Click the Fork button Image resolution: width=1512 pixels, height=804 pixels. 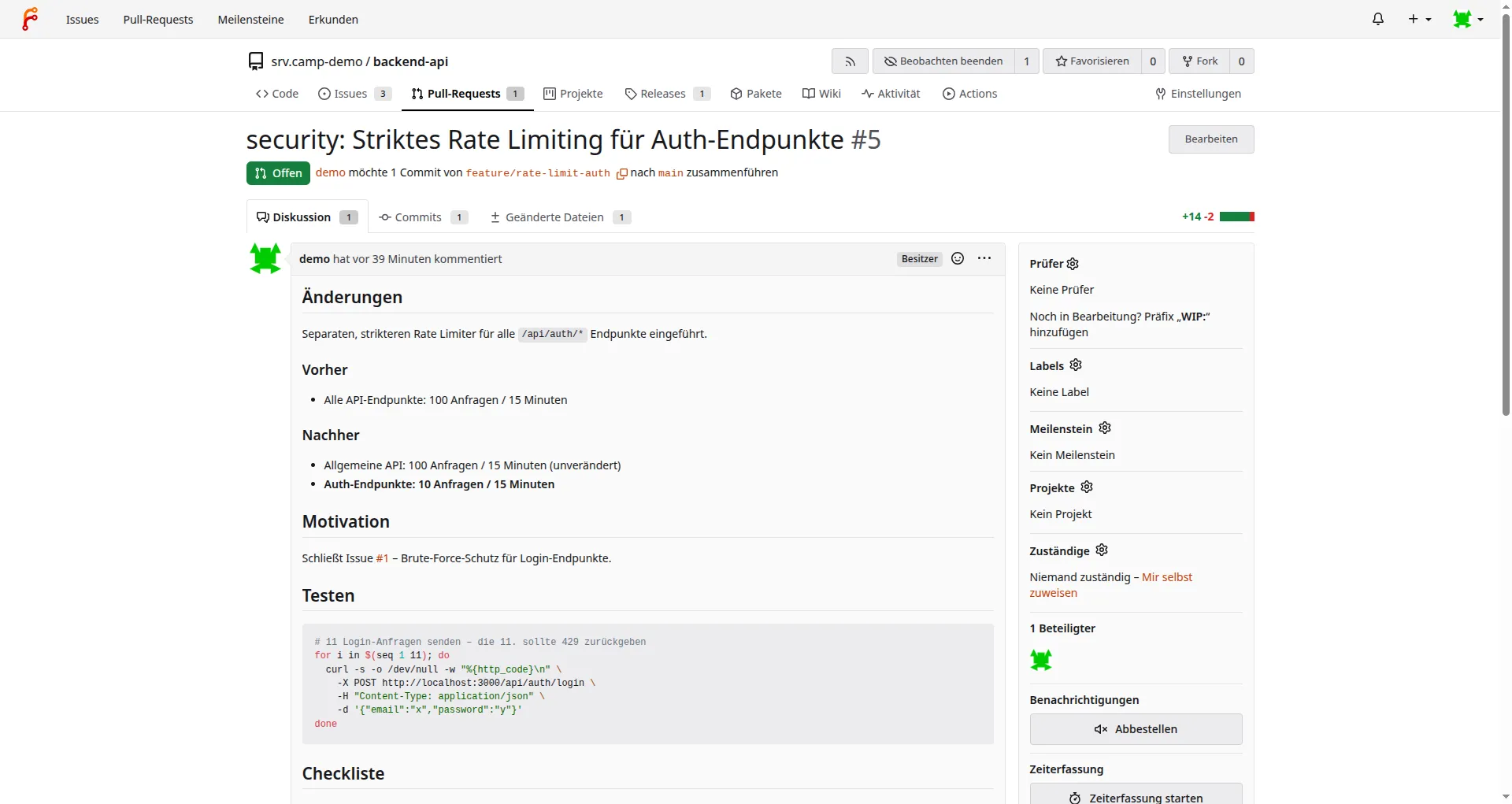point(1199,61)
